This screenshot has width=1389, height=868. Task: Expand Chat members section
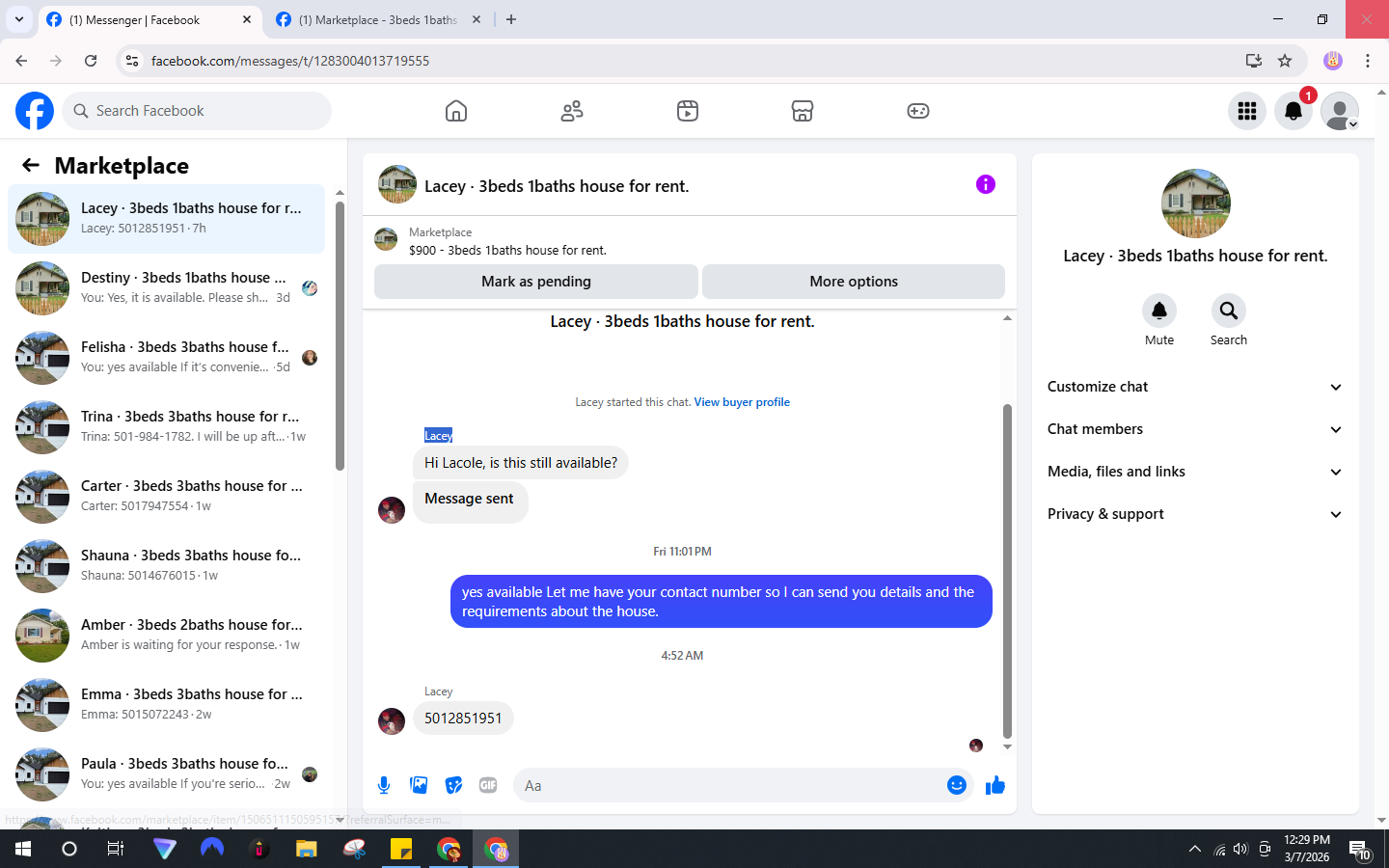click(1195, 429)
